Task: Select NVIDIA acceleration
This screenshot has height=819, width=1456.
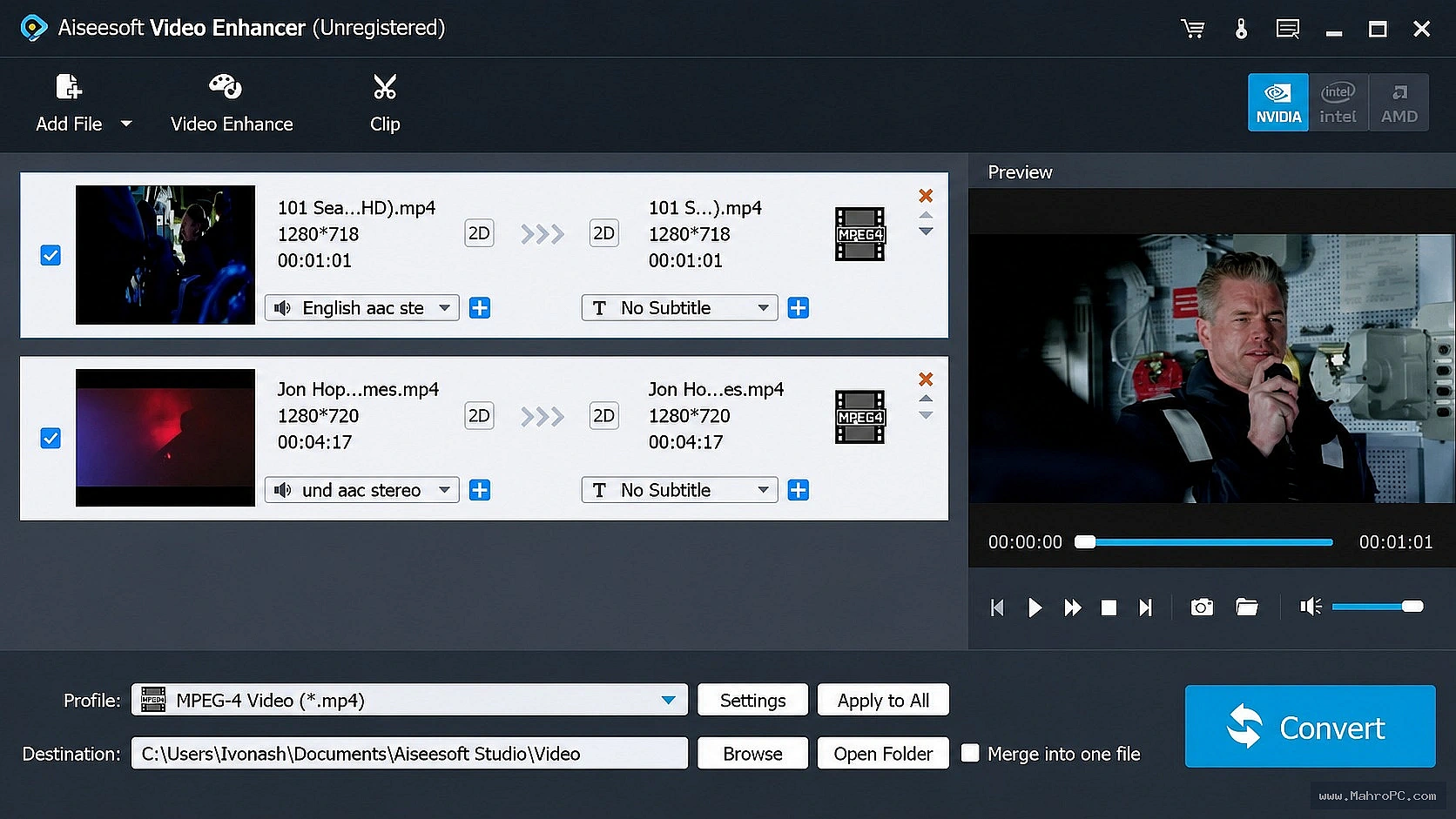Action: [x=1278, y=103]
